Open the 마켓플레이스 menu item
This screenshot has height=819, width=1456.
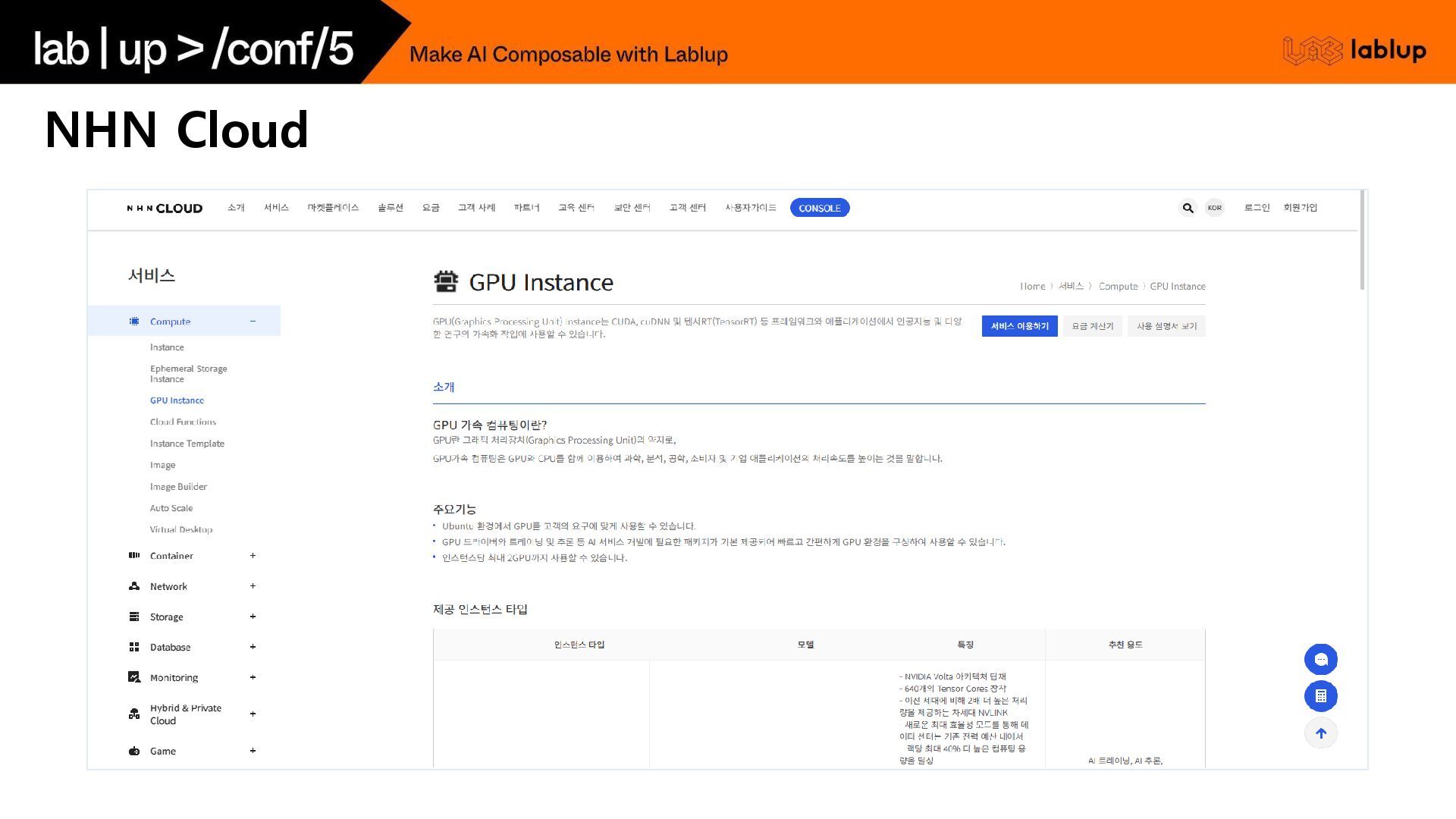[x=333, y=208]
